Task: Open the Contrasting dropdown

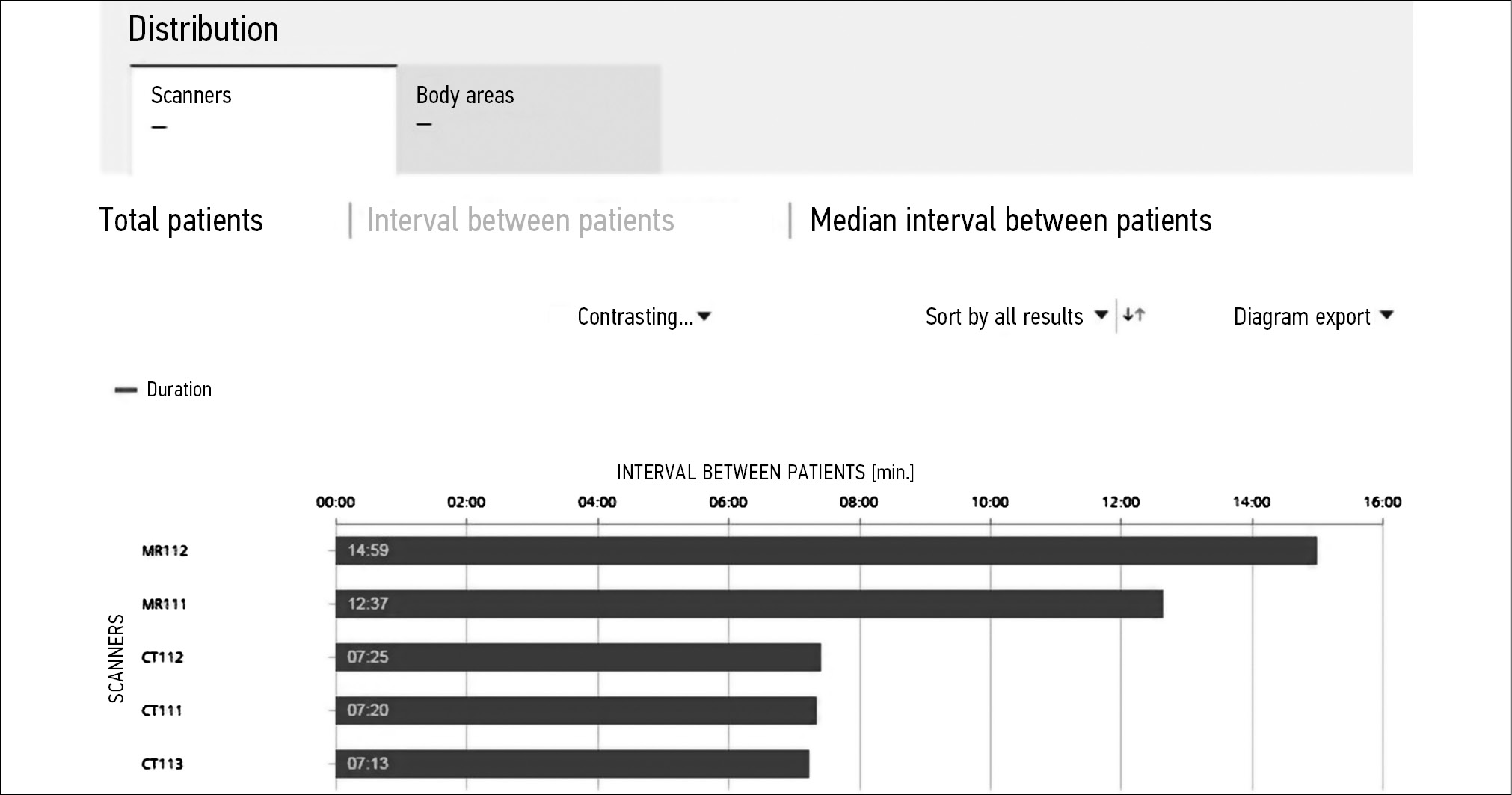Action: tap(643, 316)
